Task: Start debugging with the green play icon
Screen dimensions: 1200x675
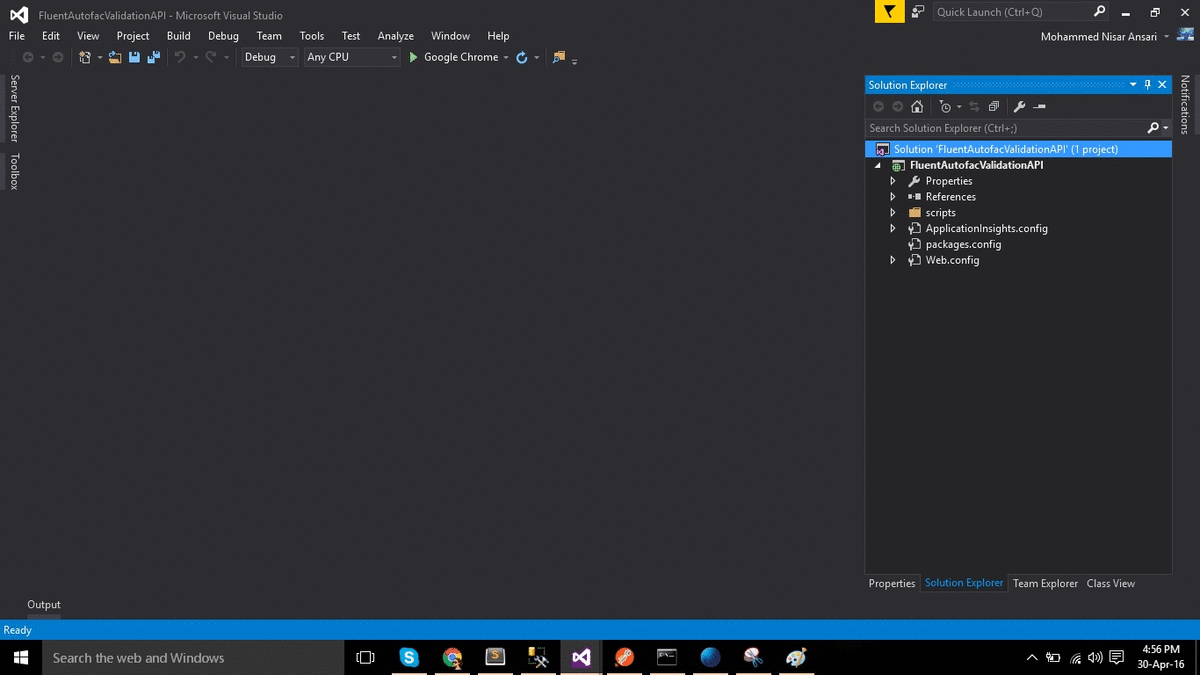Action: tap(413, 57)
